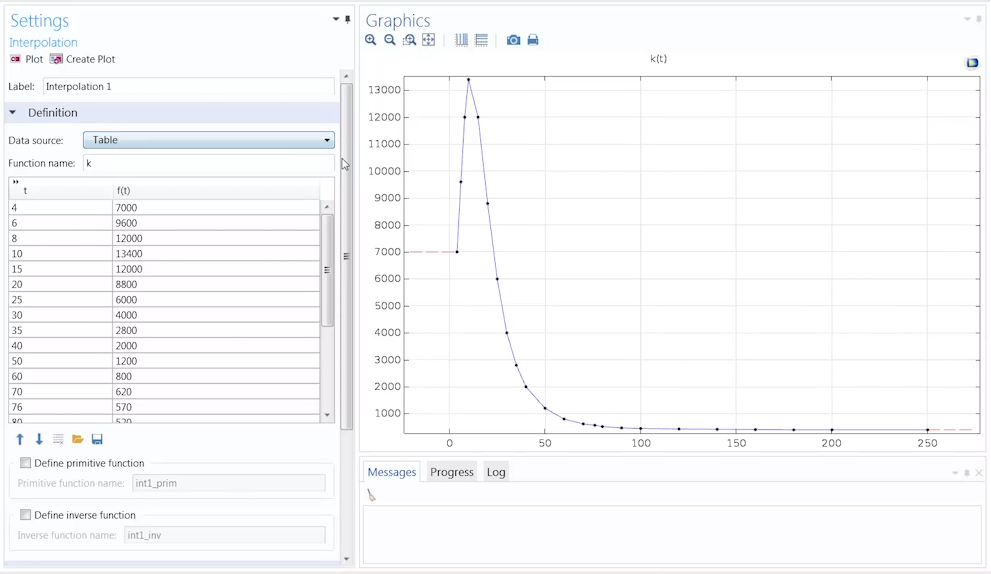Select the cell with value 6000
This screenshot has width=991, height=574.
tap(216, 300)
